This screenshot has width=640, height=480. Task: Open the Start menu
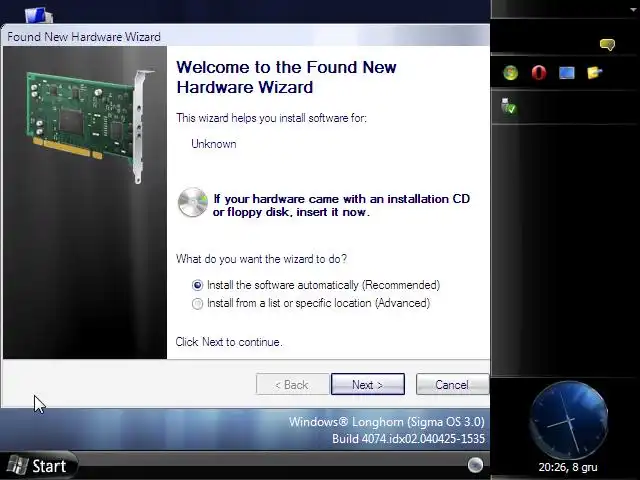coord(39,465)
